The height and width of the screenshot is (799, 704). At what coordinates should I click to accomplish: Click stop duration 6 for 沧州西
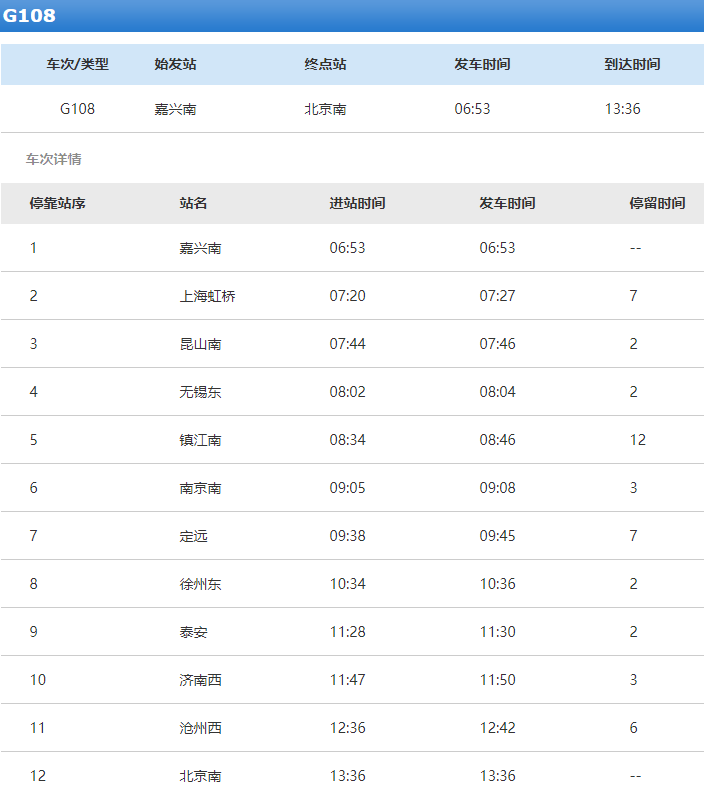(x=634, y=727)
